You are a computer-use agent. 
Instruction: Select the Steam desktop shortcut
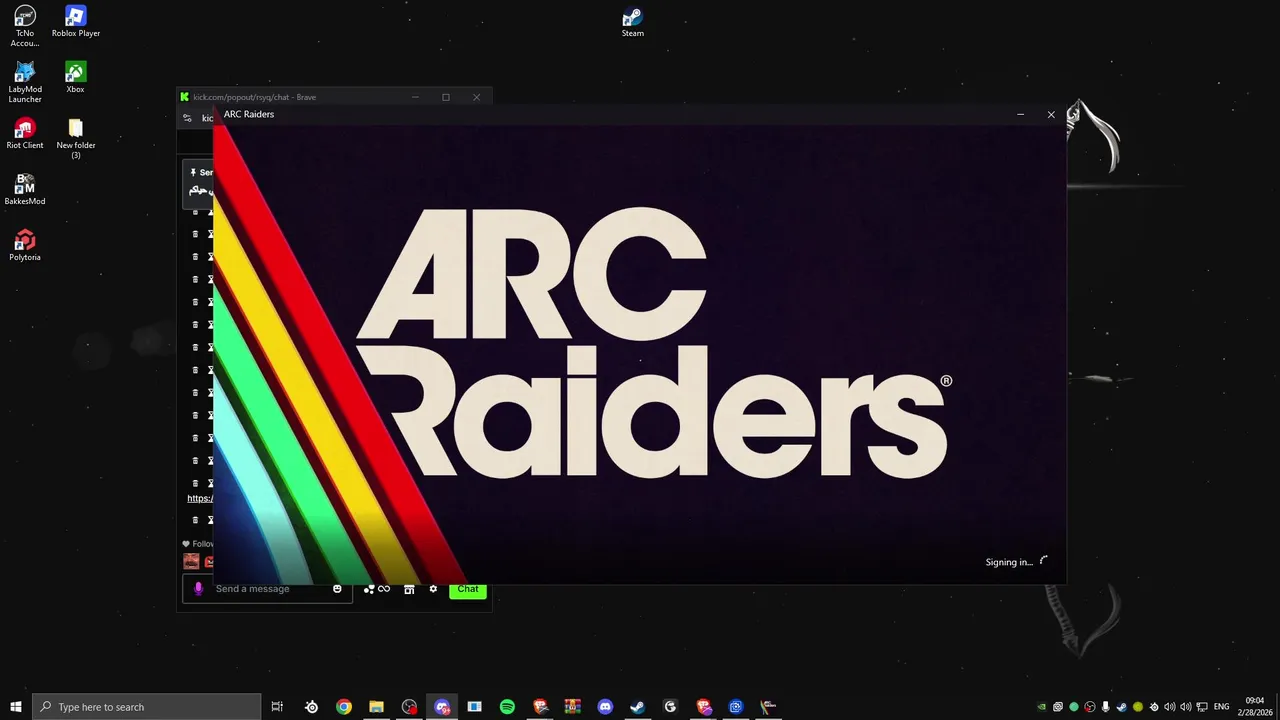(x=633, y=21)
